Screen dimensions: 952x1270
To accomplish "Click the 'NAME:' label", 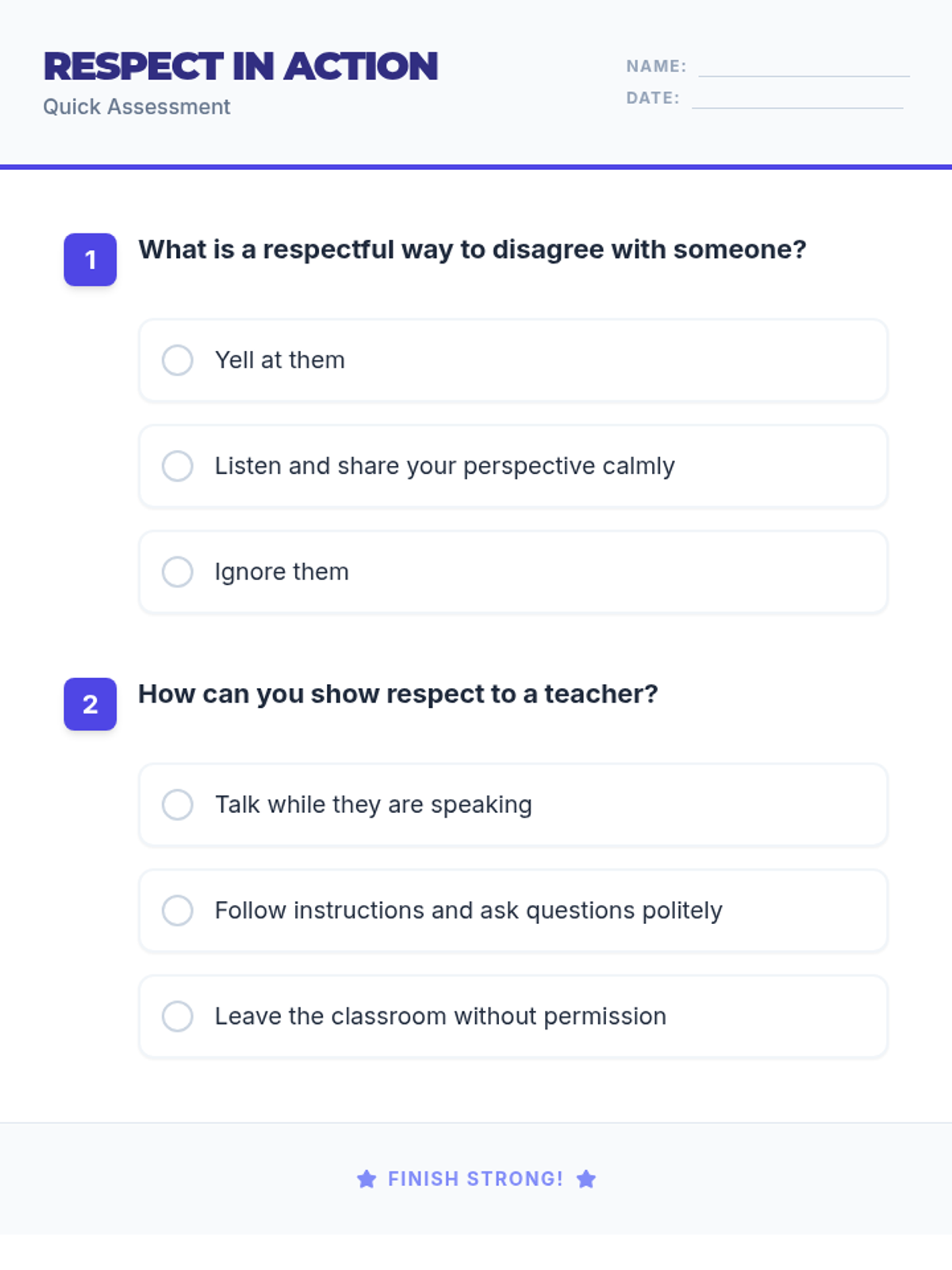I will 656,67.
